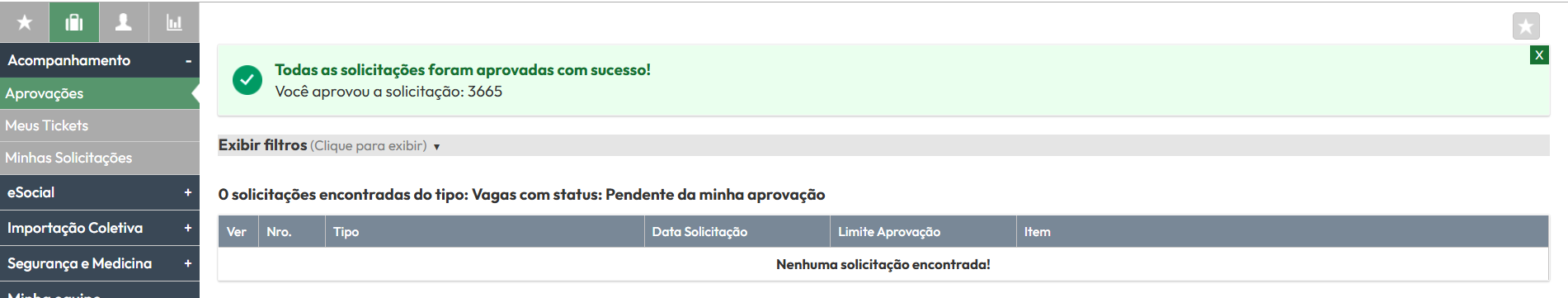
Task: Click the star favorite button top right
Action: pos(1526,26)
